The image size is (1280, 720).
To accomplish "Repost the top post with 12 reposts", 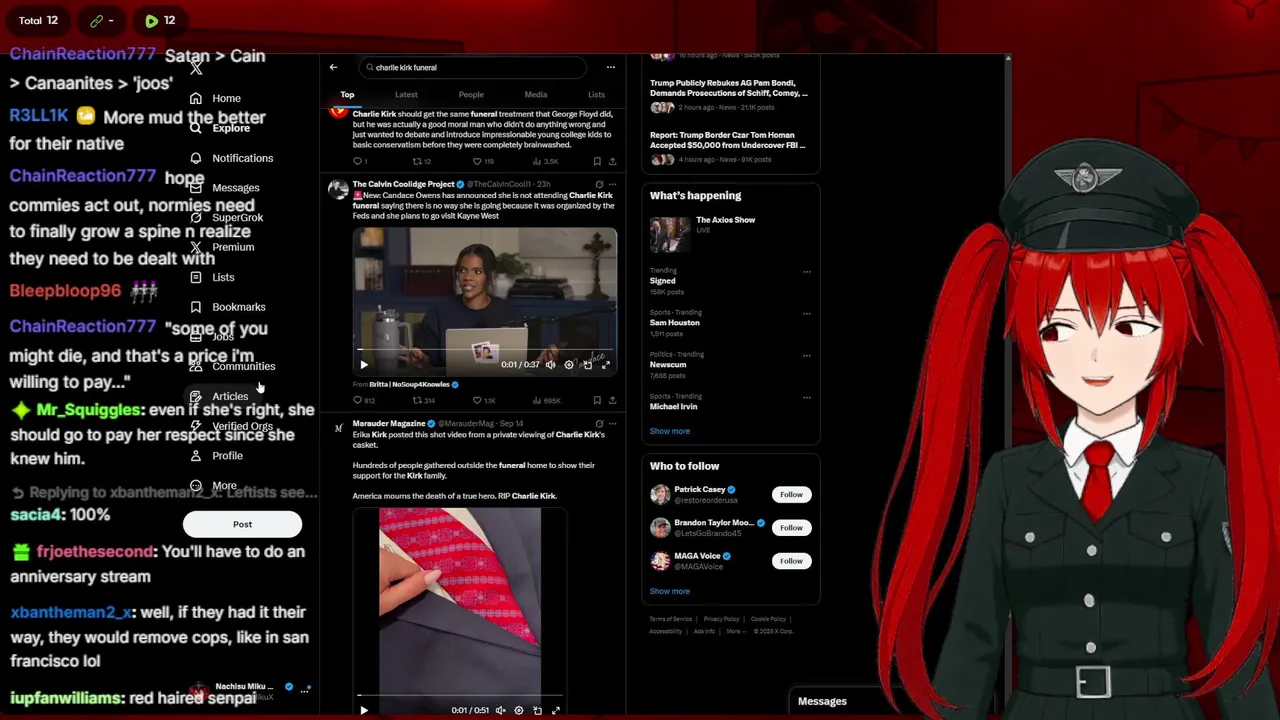I will click(422, 161).
